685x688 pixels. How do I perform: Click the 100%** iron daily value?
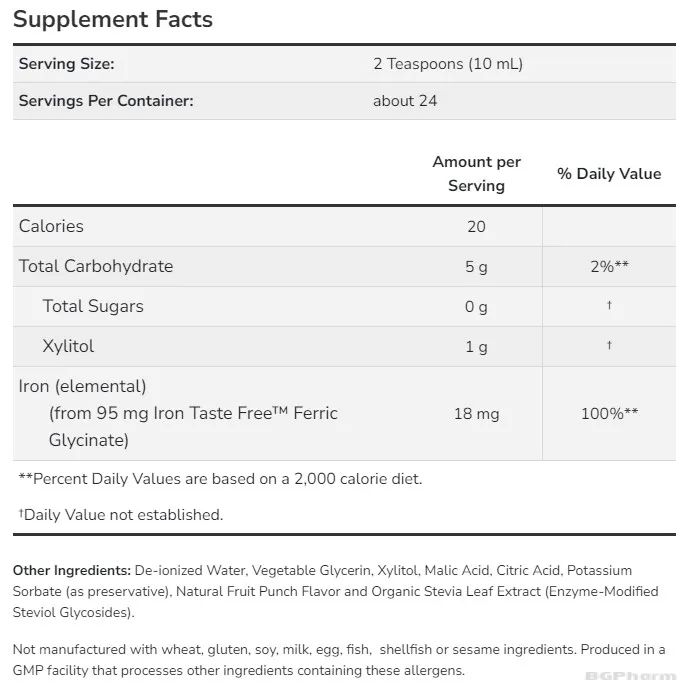609,414
